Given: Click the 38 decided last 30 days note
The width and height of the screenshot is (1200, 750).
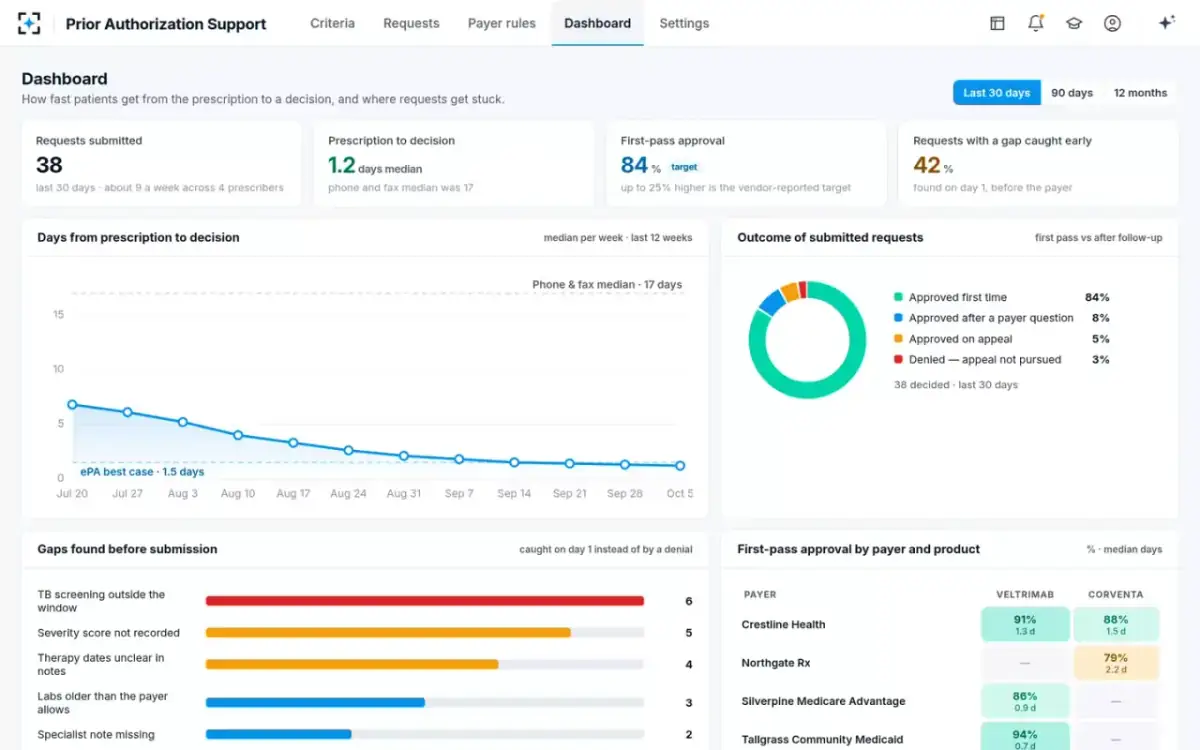Looking at the screenshot, I should pos(955,385).
